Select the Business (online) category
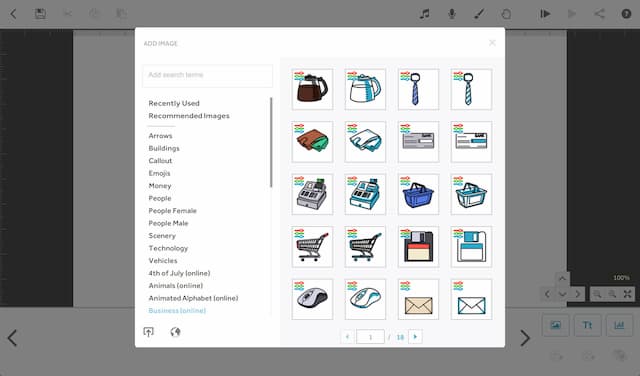Viewport: 640px width, 376px height. click(177, 311)
